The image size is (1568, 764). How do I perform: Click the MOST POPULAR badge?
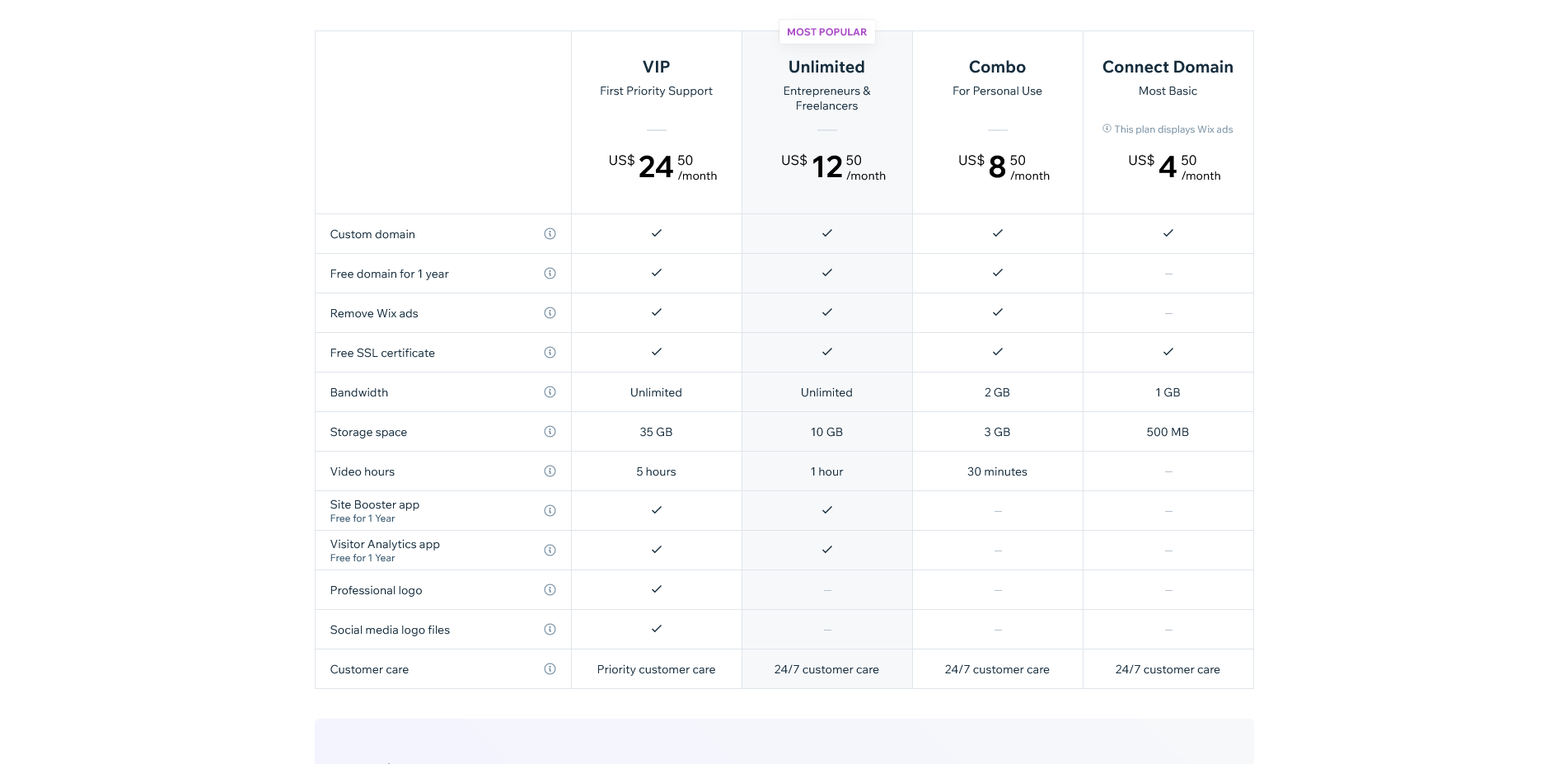(826, 32)
